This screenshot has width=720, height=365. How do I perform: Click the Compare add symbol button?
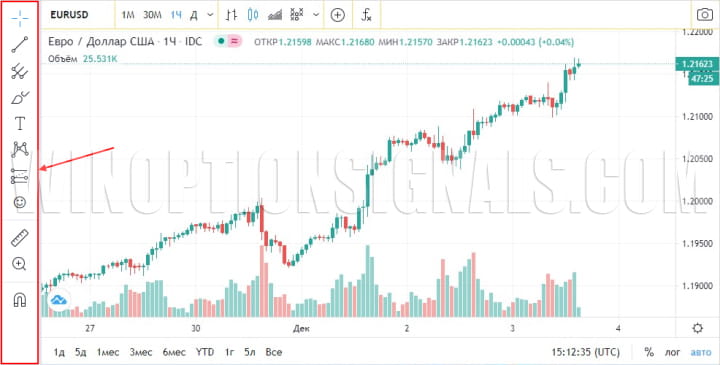tap(338, 15)
